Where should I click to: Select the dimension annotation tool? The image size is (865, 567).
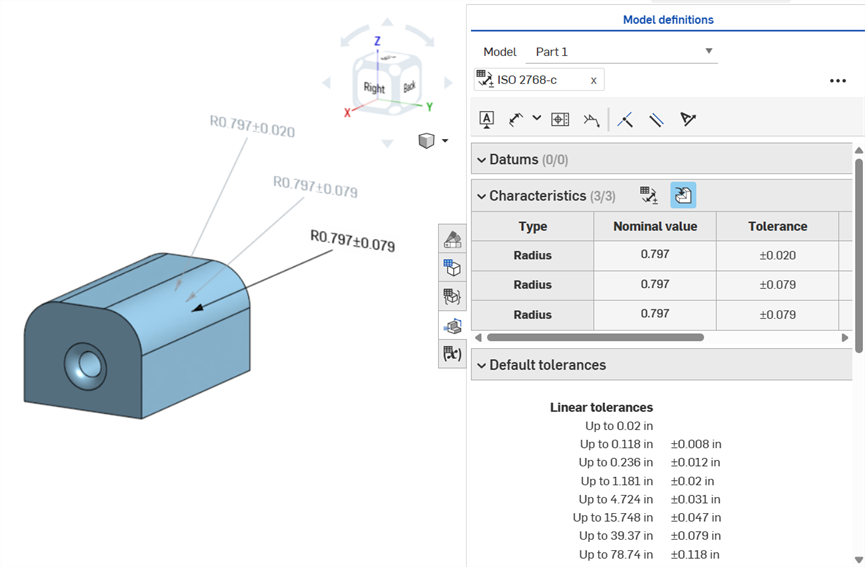click(x=517, y=119)
